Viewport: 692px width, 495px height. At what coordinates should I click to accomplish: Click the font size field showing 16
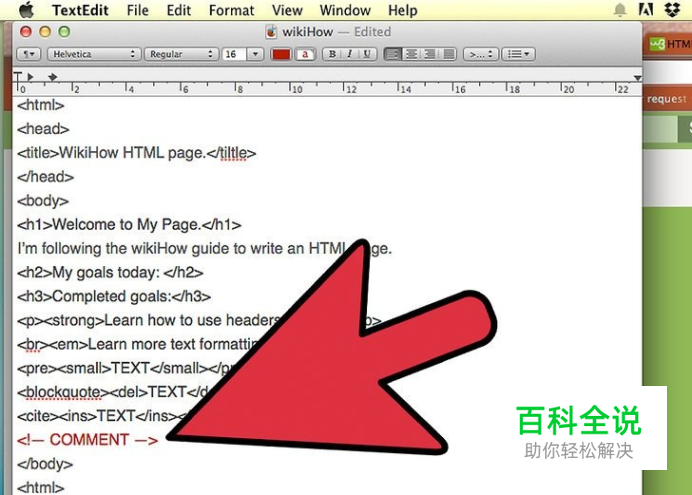click(234, 54)
